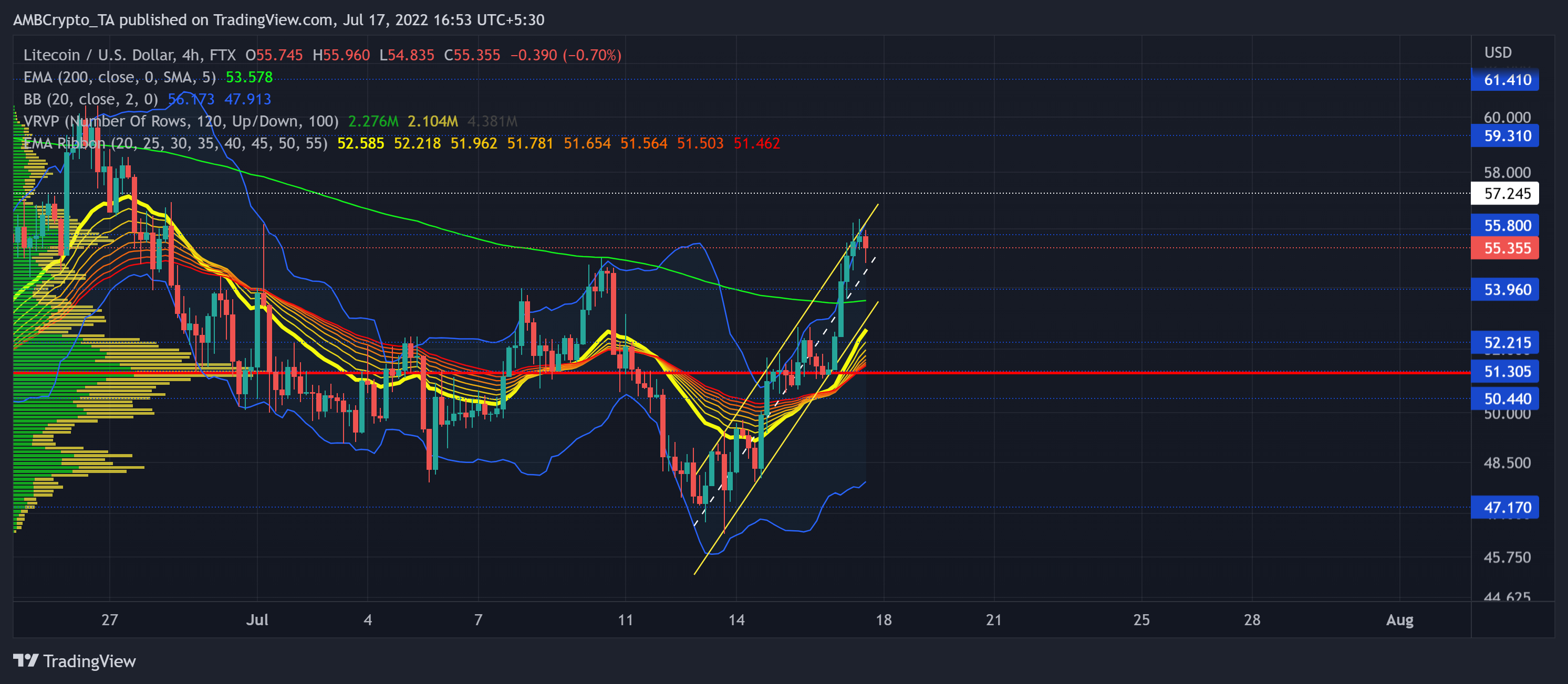Image resolution: width=1568 pixels, height=684 pixels.
Task: Click the 25 date label on time axis
Action: 1141,619
